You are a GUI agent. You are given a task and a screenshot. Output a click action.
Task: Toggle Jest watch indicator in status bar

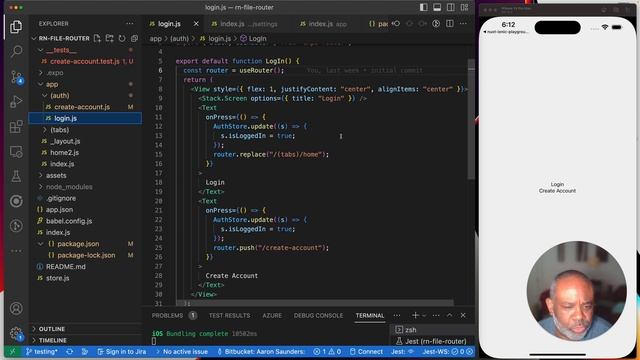(403, 351)
